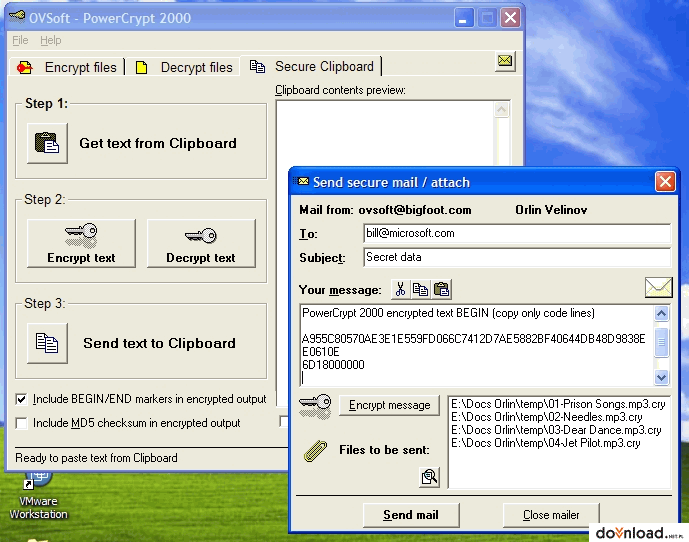Click the large envelope icon beside message

coord(658,287)
